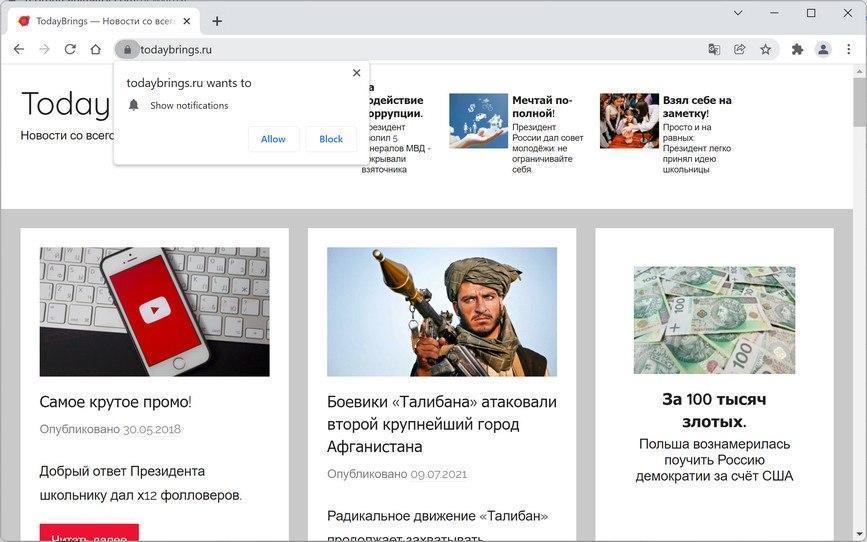This screenshot has width=867, height=542.
Task: View site info via the lock icon
Action: (x=127, y=50)
